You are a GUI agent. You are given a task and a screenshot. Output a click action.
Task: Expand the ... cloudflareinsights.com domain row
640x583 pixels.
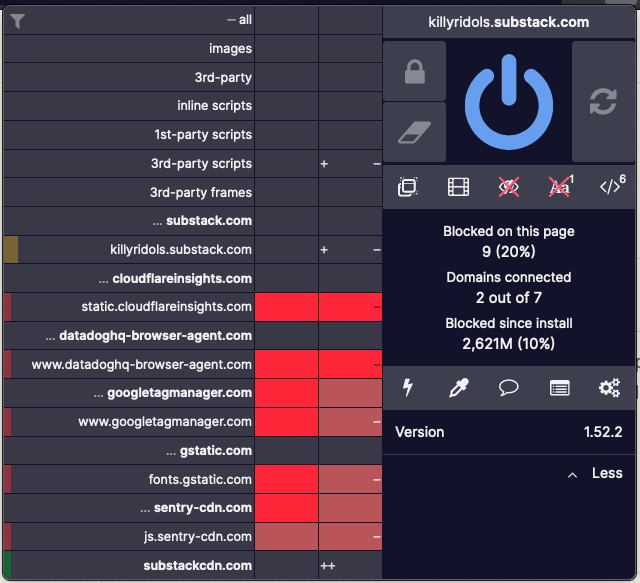(x=129, y=278)
